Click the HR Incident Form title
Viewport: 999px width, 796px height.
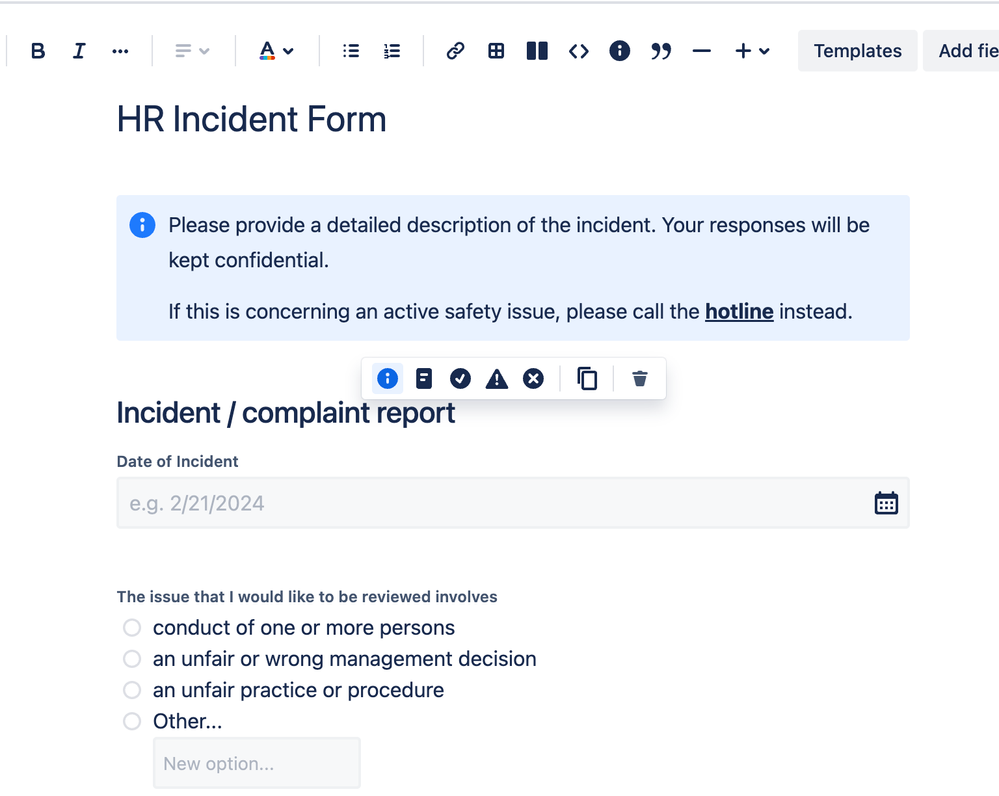pyautogui.click(x=252, y=119)
